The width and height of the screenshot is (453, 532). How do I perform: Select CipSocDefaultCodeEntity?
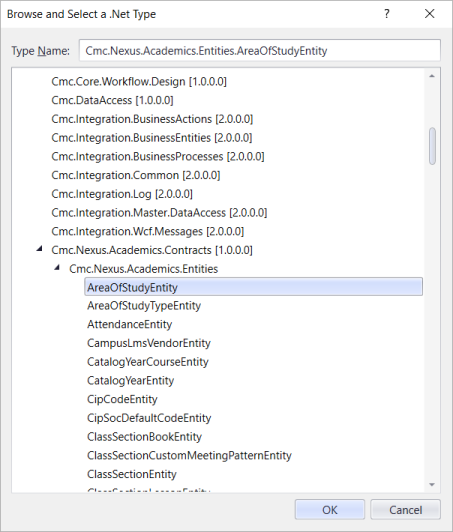pos(149,418)
